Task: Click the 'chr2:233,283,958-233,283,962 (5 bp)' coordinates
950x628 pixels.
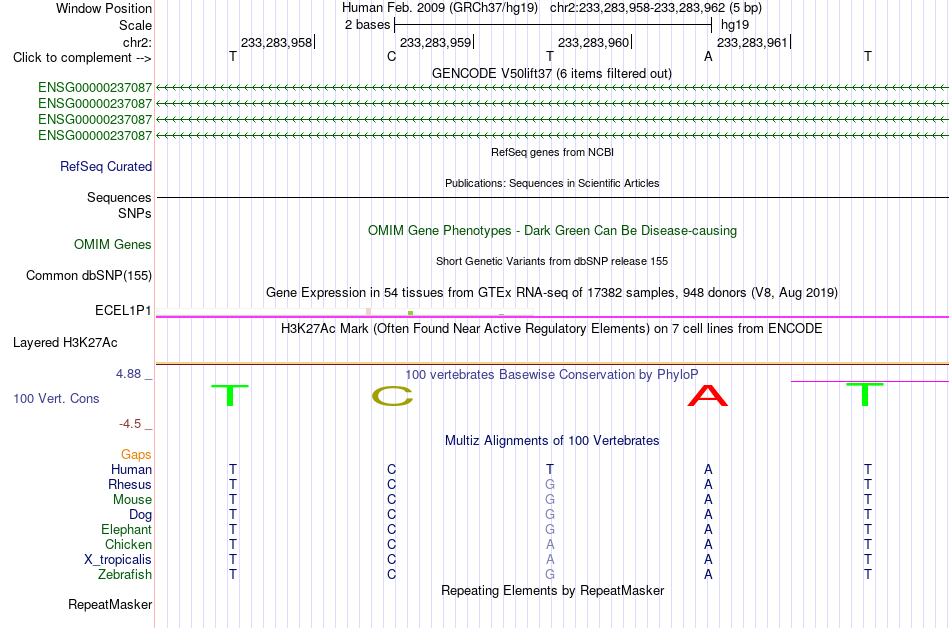Action: 656,8
